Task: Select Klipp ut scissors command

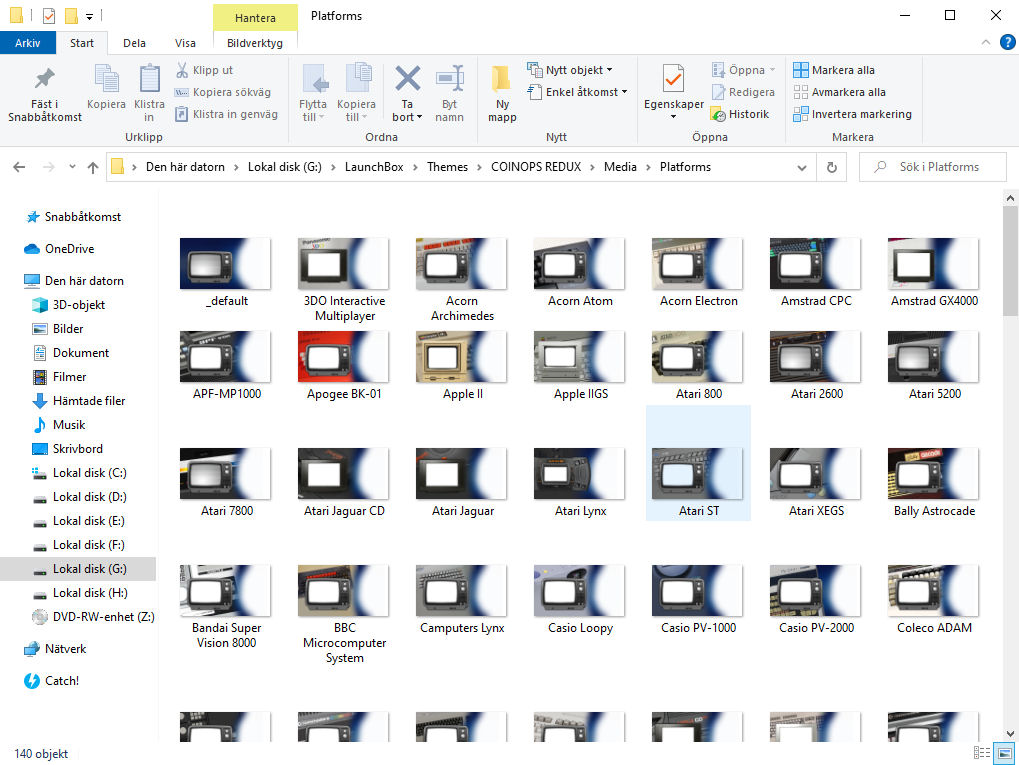Action: 204,70
